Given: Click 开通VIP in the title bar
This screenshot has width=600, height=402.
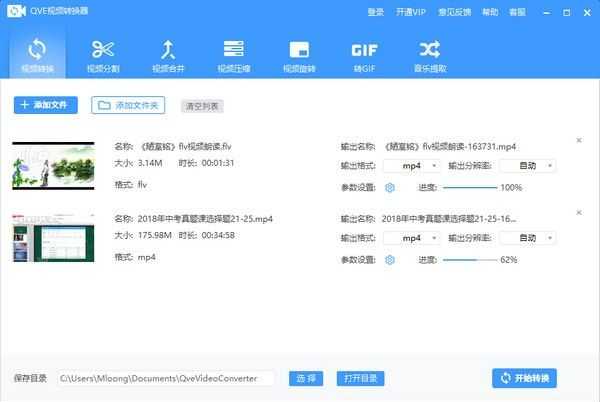Looking at the screenshot, I should (x=411, y=12).
